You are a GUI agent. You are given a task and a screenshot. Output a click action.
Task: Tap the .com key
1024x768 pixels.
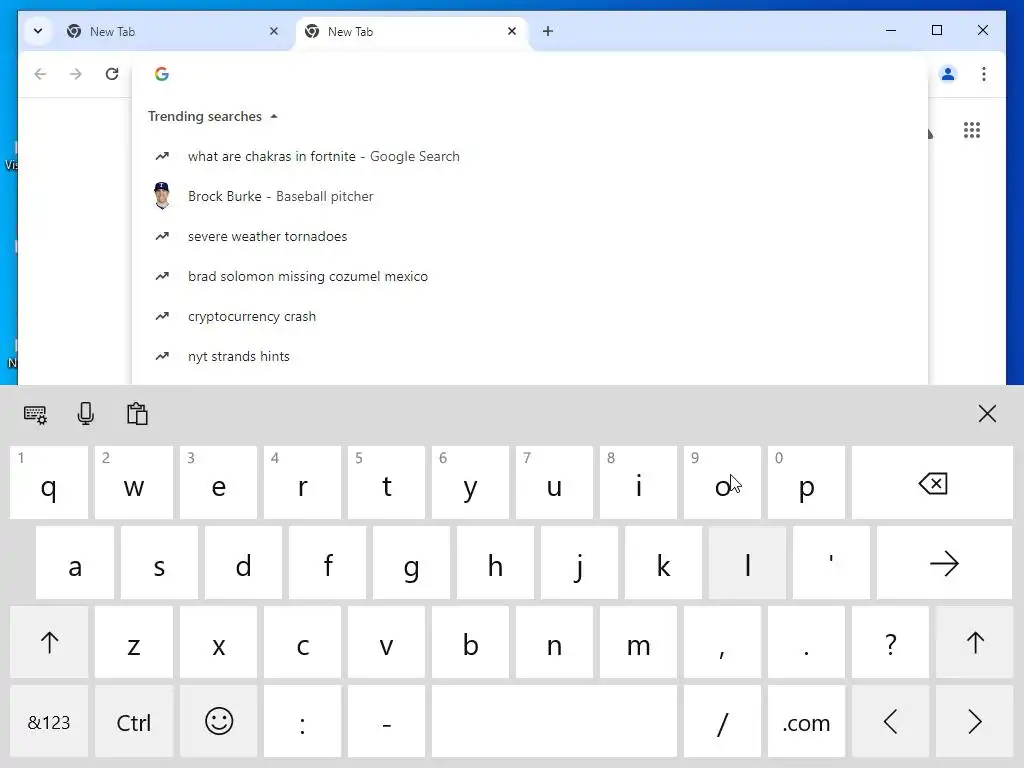(x=806, y=722)
